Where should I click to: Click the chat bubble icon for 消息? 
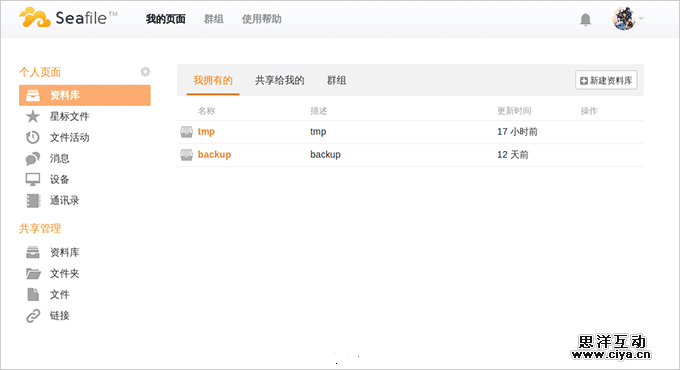[33, 159]
